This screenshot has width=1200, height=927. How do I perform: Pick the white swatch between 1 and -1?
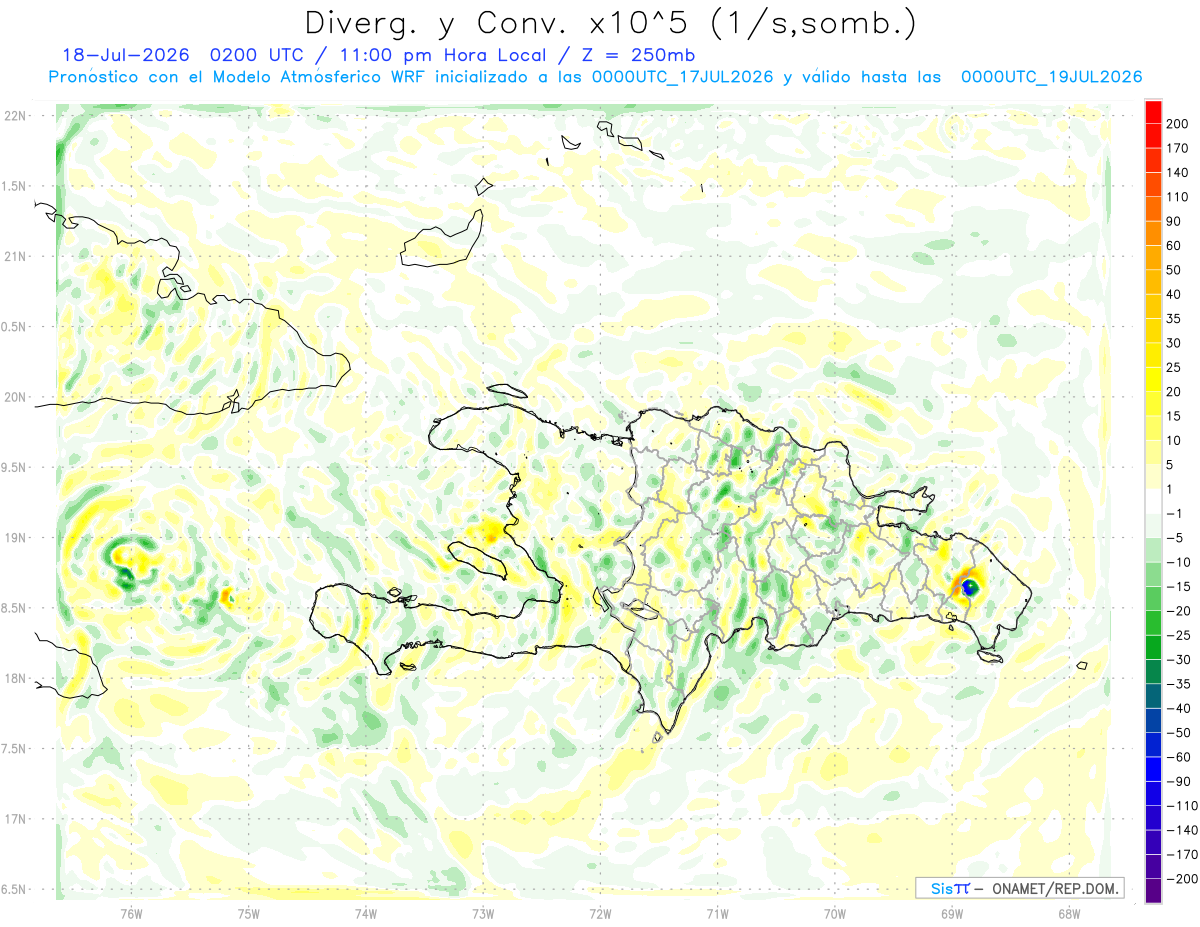pos(1153,501)
